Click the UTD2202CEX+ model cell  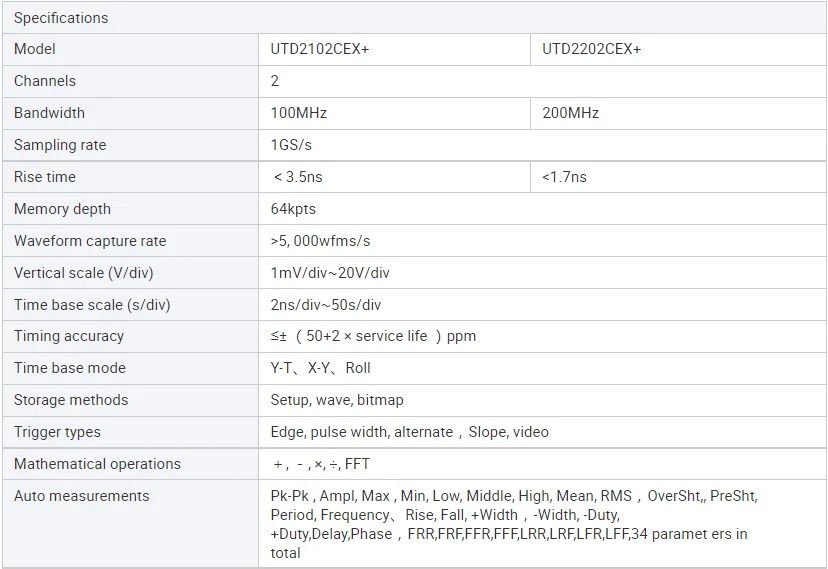(592, 49)
